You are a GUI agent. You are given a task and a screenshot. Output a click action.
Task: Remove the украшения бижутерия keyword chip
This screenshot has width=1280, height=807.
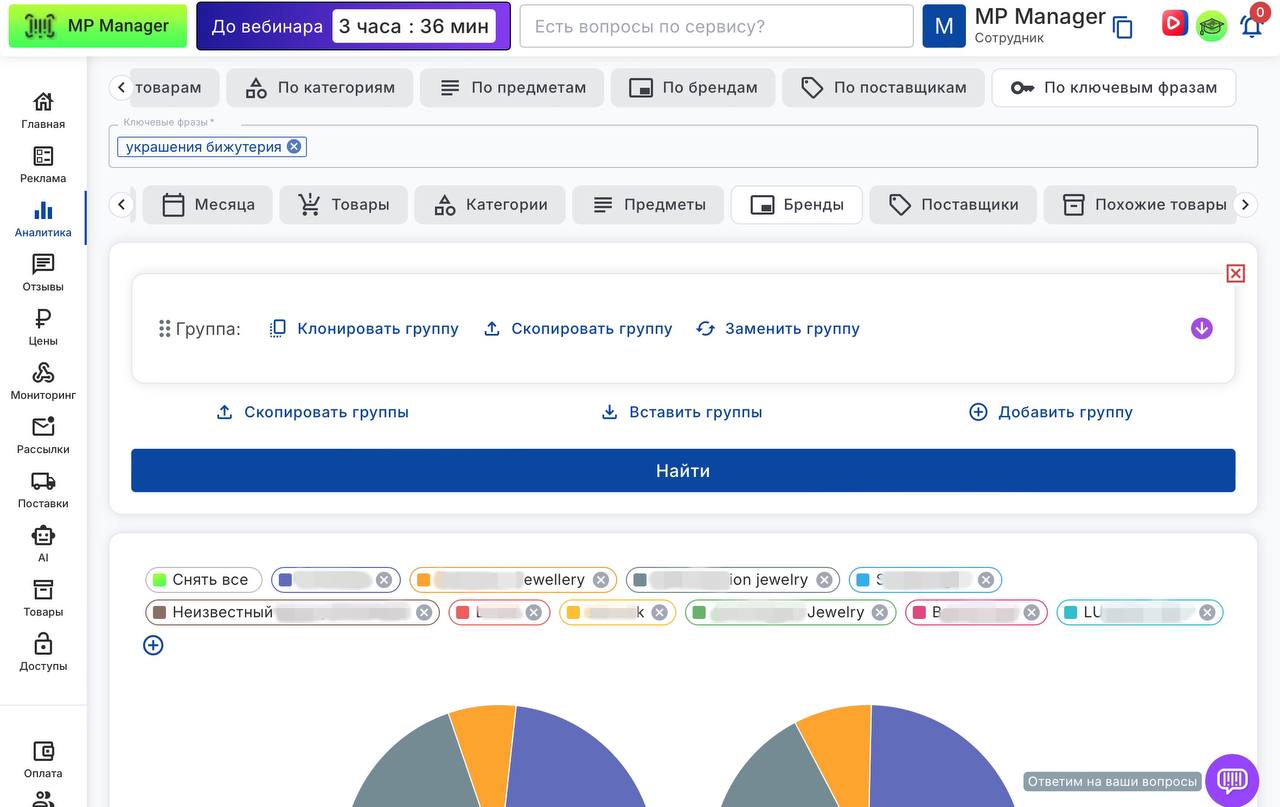(x=294, y=147)
